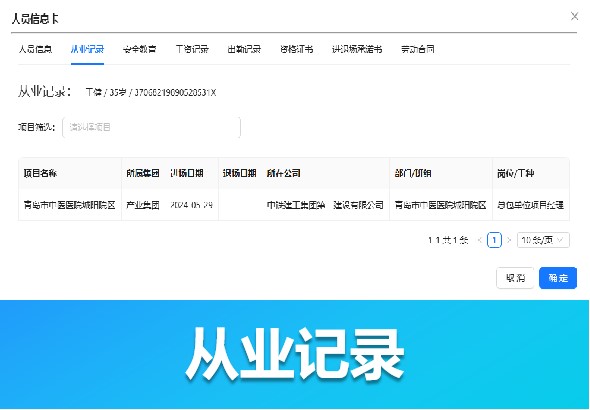Select the 从业记录 tab
The height and width of the screenshot is (410, 590).
[x=87, y=49]
